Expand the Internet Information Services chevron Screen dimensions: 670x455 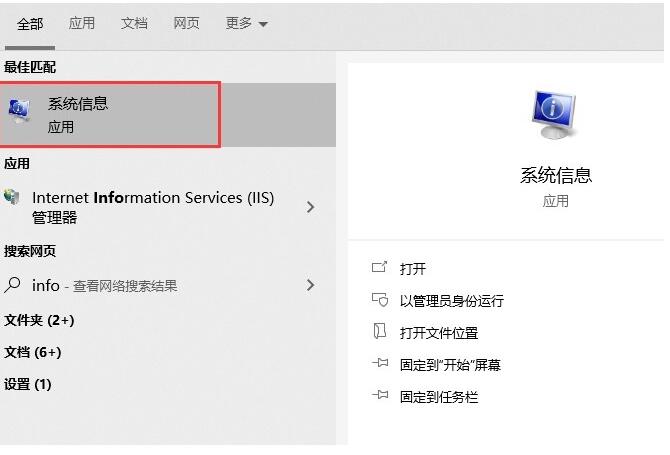[311, 207]
